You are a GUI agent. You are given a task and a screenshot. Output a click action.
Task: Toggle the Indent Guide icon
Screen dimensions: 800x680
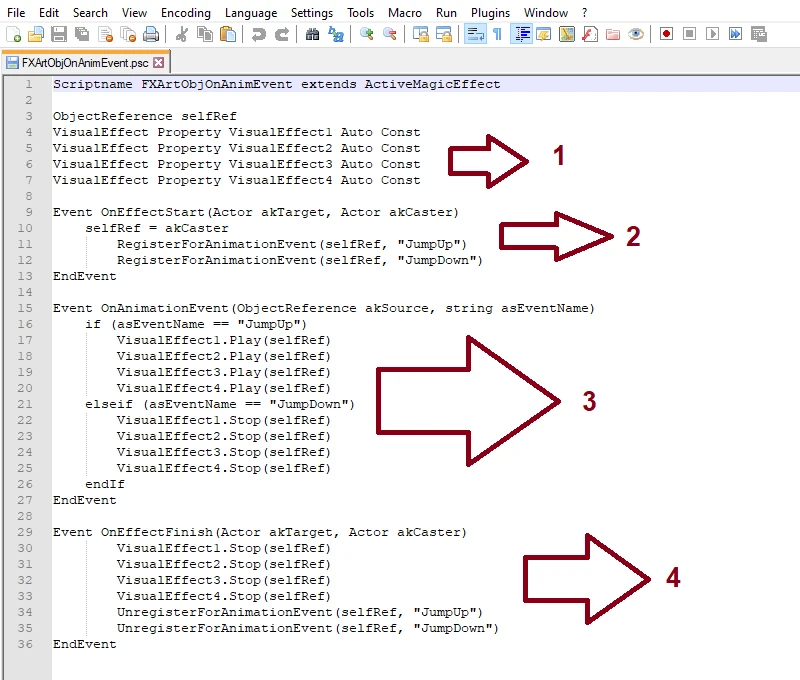521,34
